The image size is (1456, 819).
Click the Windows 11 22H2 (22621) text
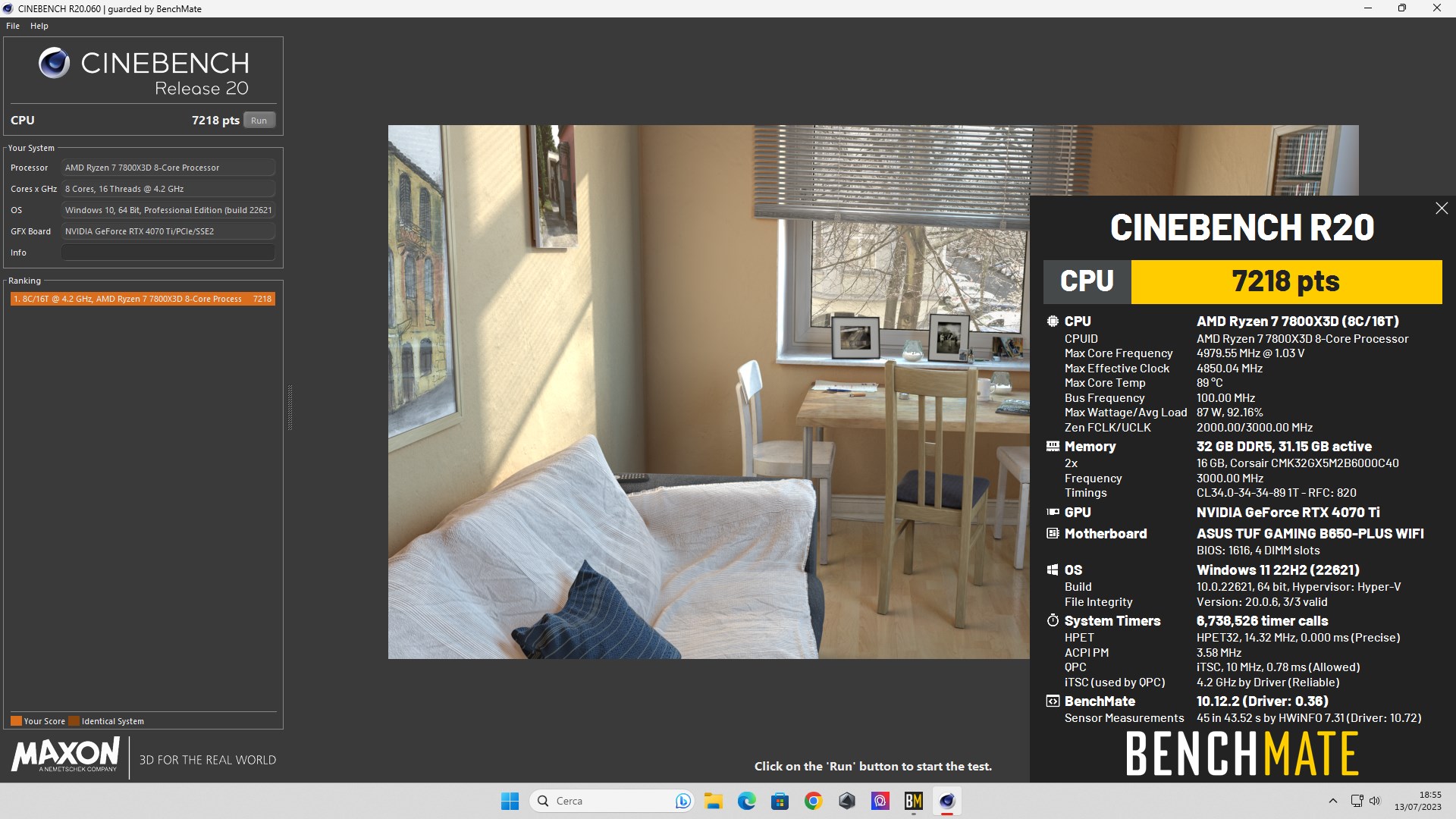click(x=1278, y=570)
